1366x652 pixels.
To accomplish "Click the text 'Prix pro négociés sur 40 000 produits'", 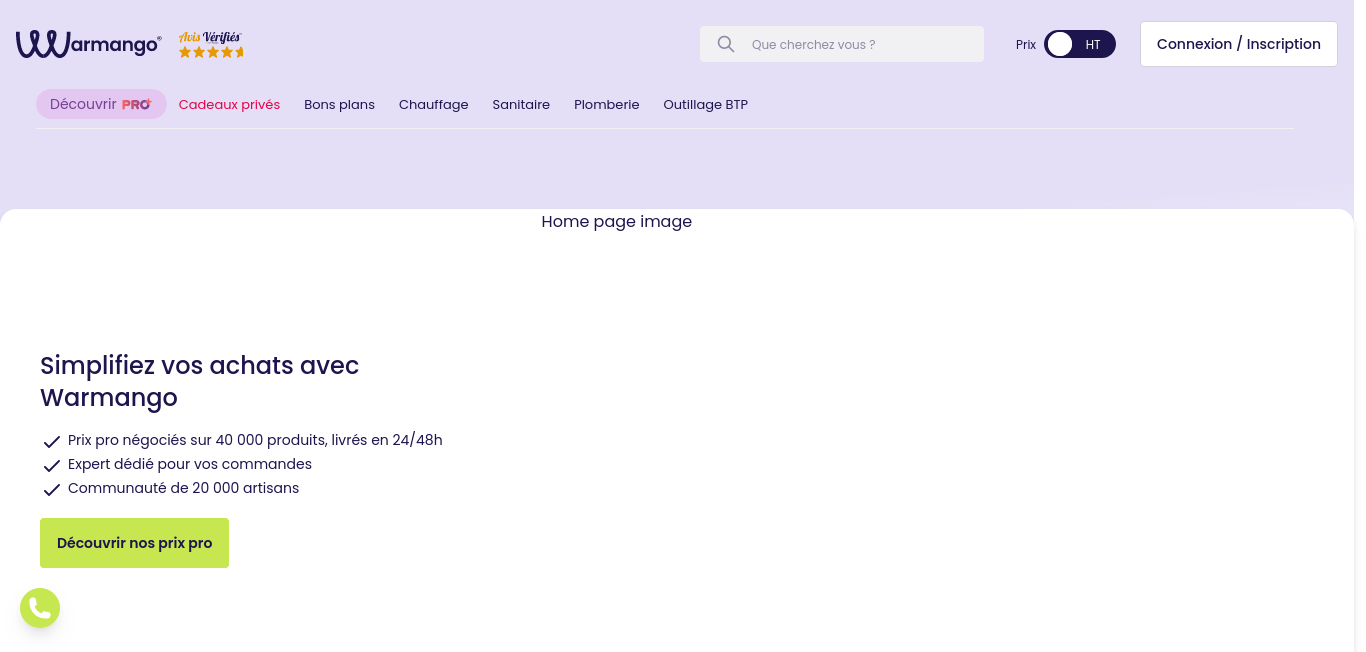I will point(197,440).
